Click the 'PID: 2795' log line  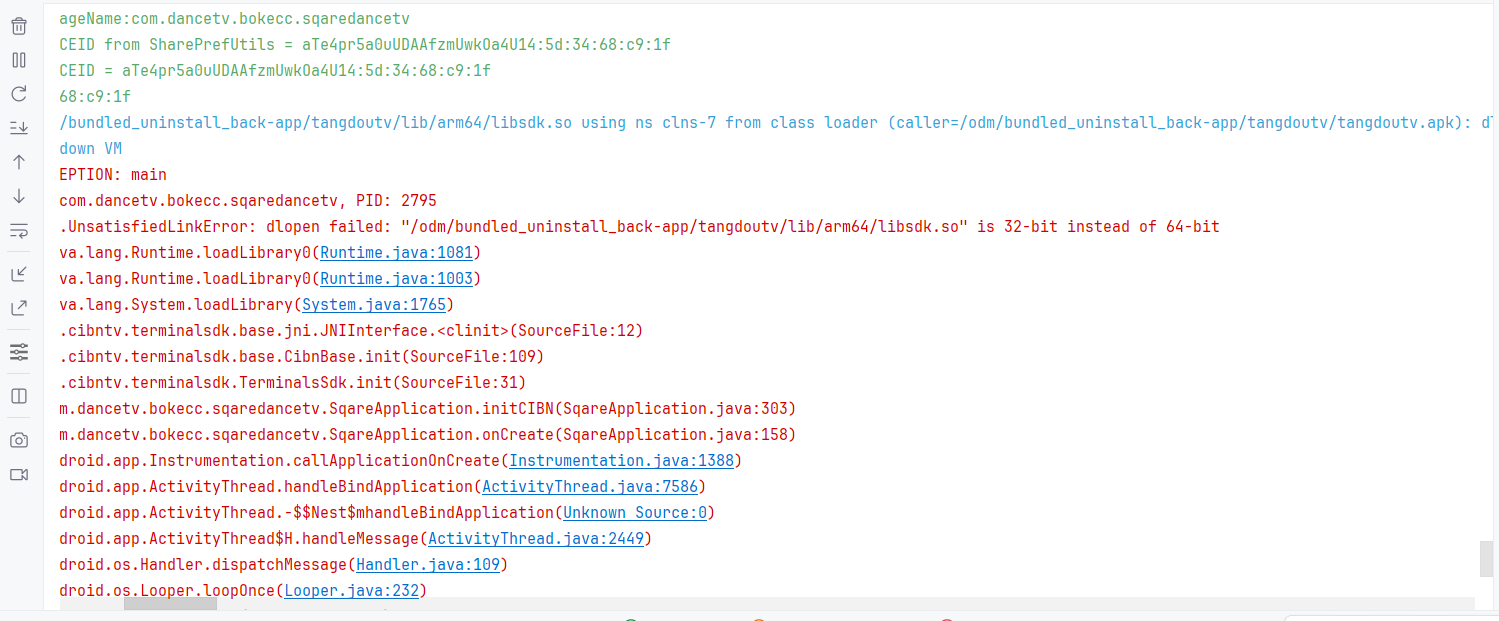(248, 200)
